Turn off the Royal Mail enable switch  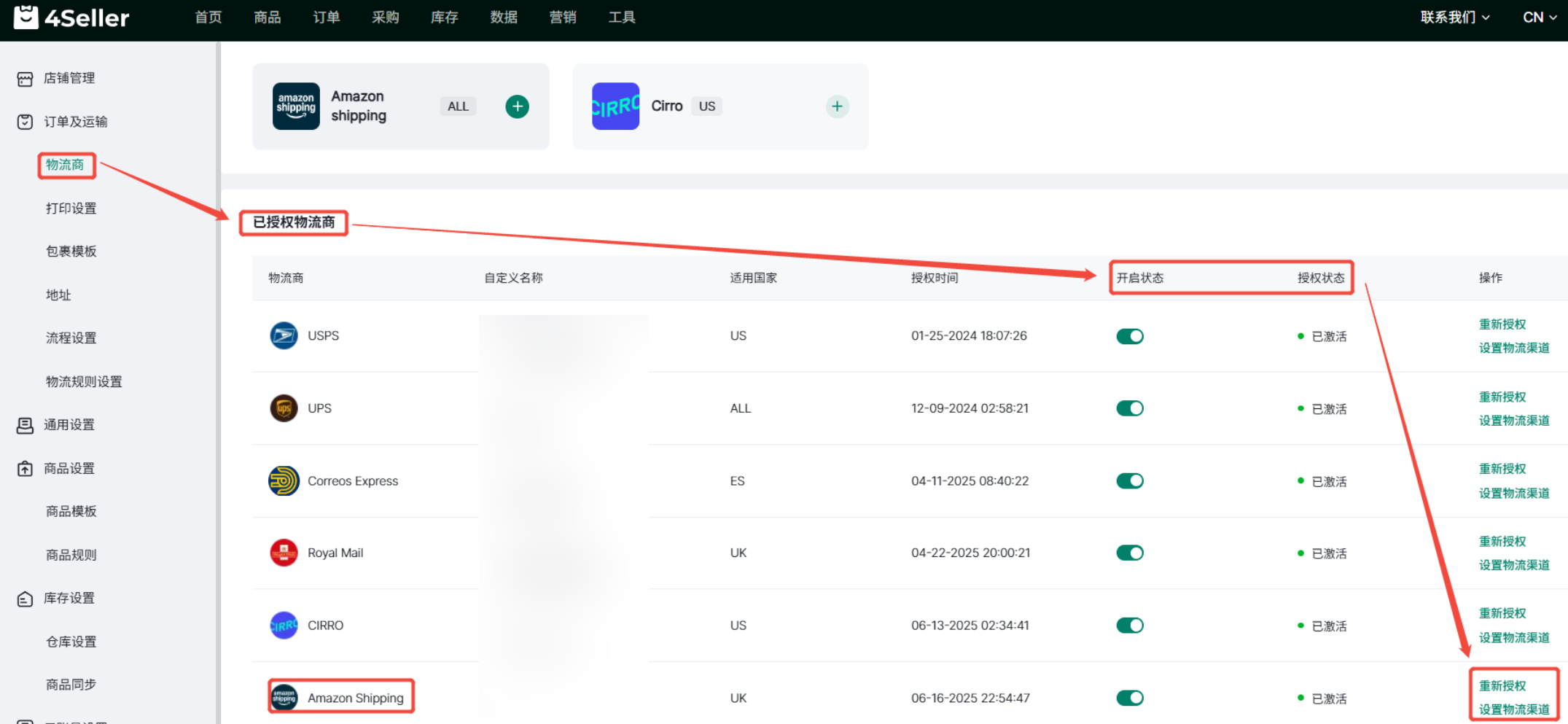(1129, 553)
